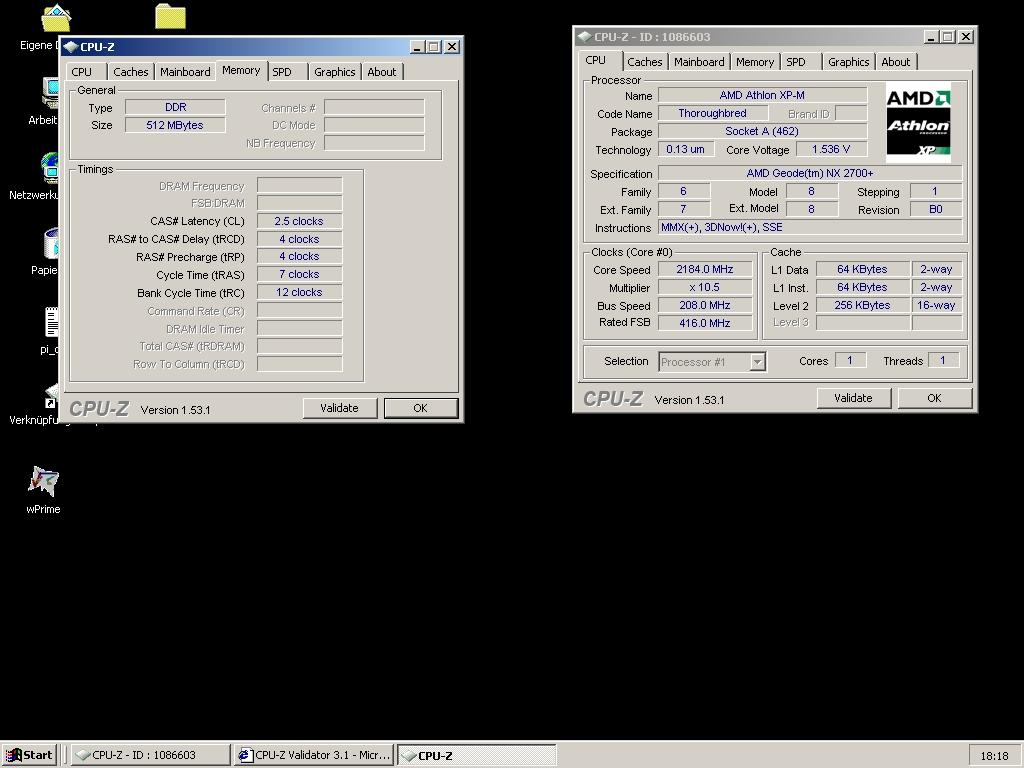
Task: Click Validate in the Memory window
Action: (x=340, y=408)
